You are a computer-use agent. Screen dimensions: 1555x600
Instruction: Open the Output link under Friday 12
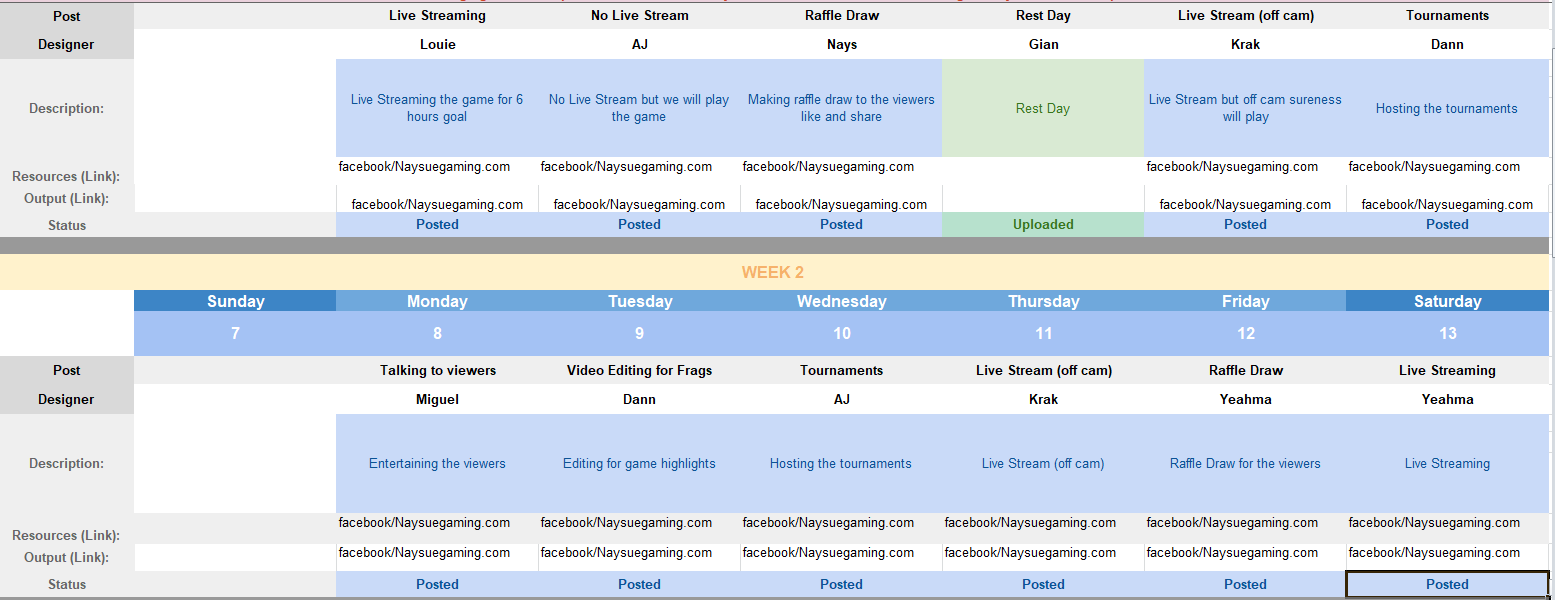pyautogui.click(x=1232, y=553)
